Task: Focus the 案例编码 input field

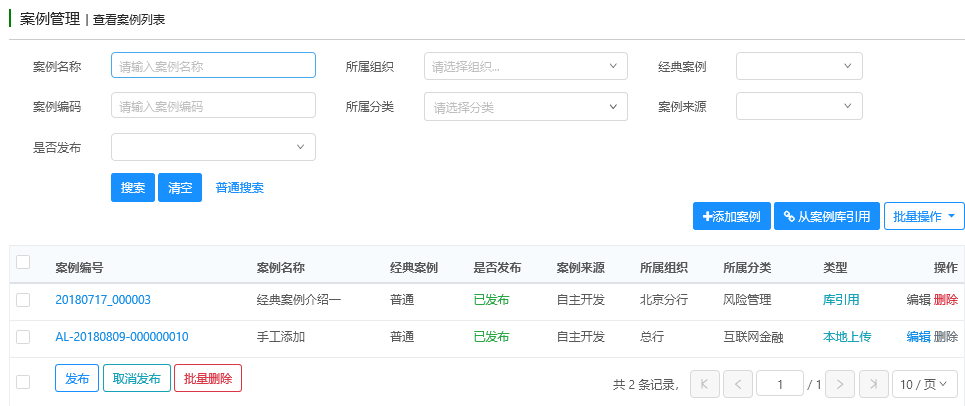Action: click(213, 106)
